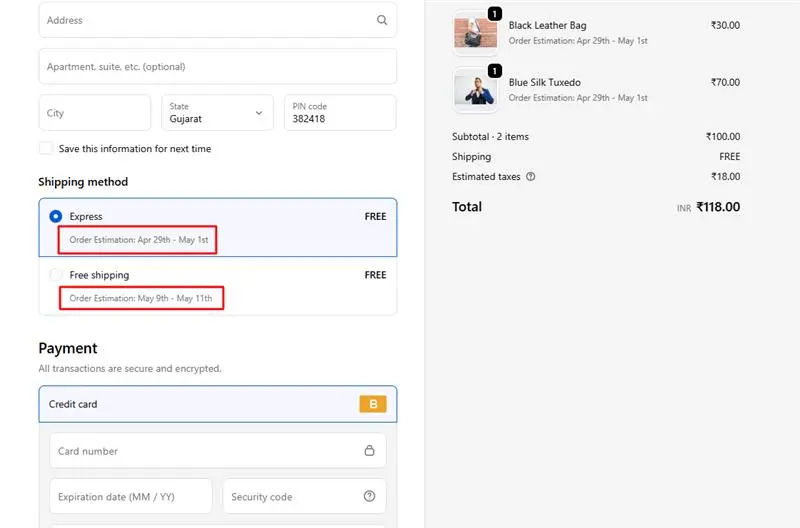
Task: Click the Security code input field
Action: (305, 496)
